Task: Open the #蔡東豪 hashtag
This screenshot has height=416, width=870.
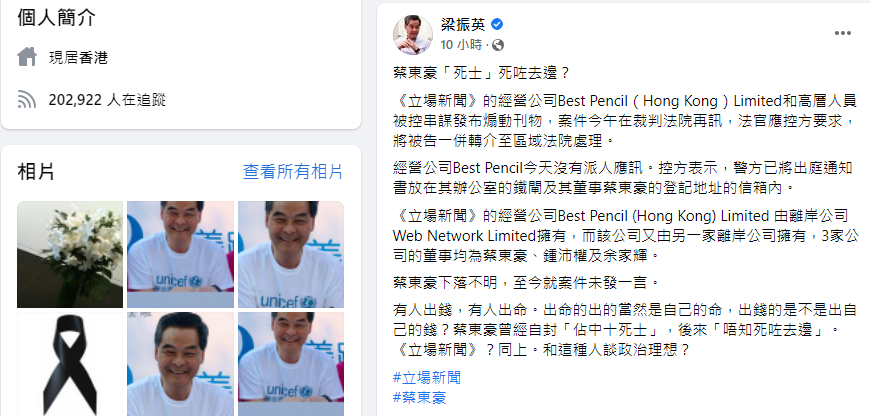Action: pos(419,397)
